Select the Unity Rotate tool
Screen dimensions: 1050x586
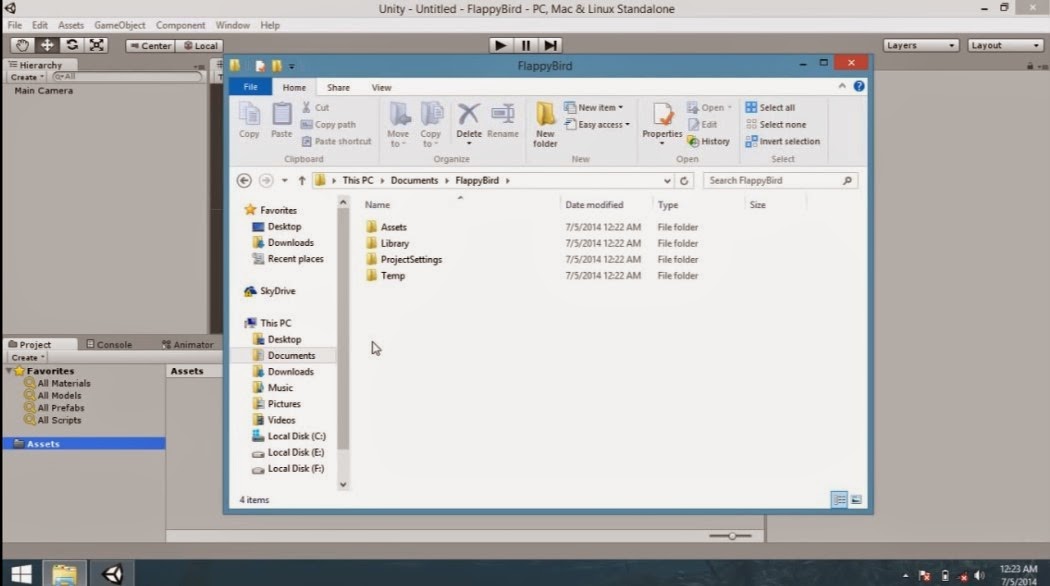click(x=72, y=45)
